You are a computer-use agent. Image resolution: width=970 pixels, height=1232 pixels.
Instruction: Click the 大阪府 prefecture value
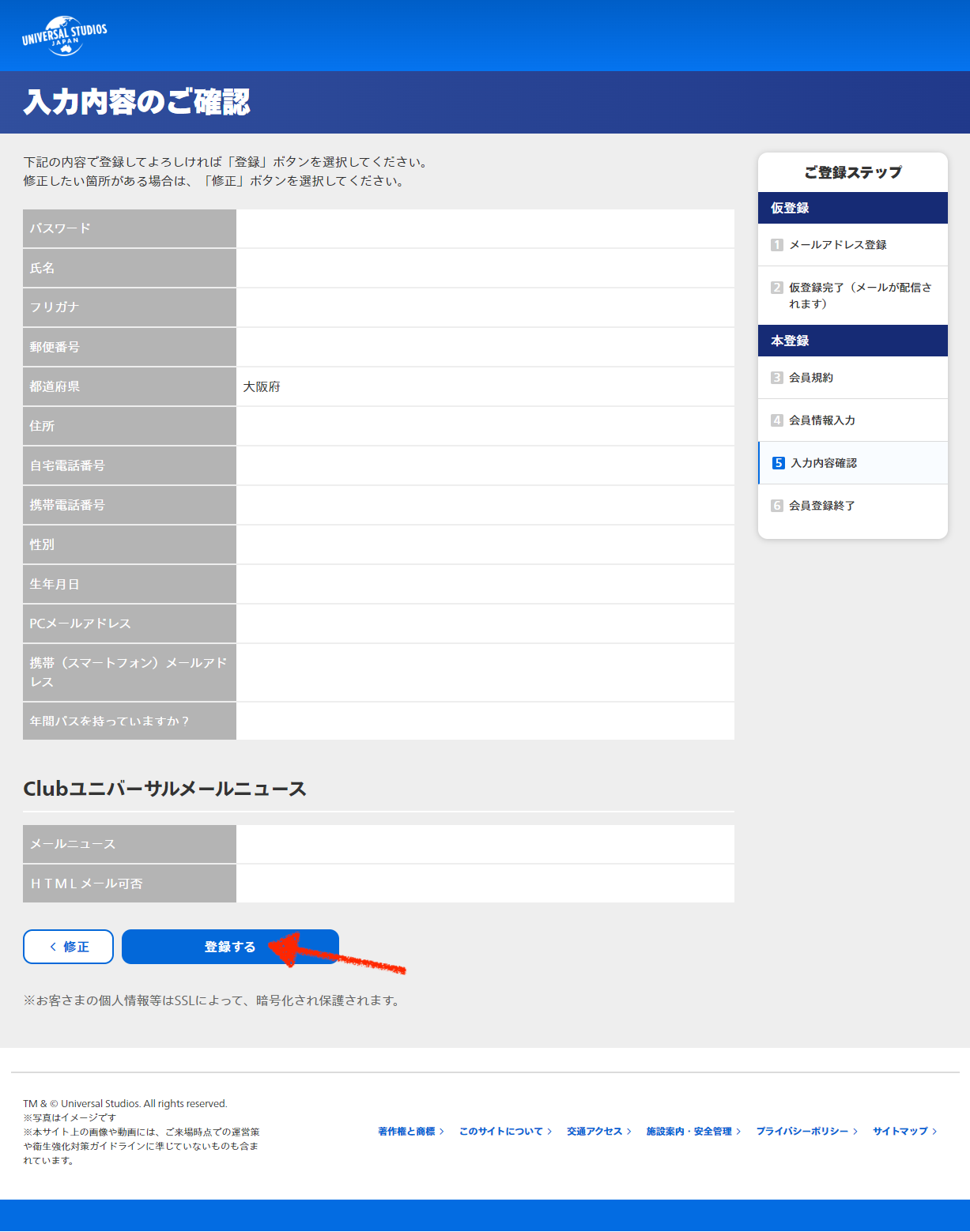pyautogui.click(x=262, y=386)
